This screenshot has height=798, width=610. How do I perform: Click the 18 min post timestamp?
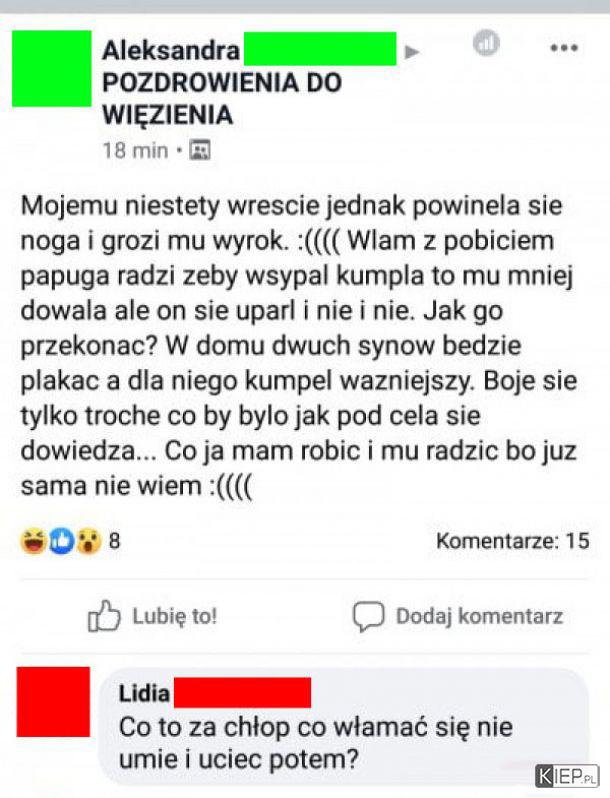pos(135,151)
